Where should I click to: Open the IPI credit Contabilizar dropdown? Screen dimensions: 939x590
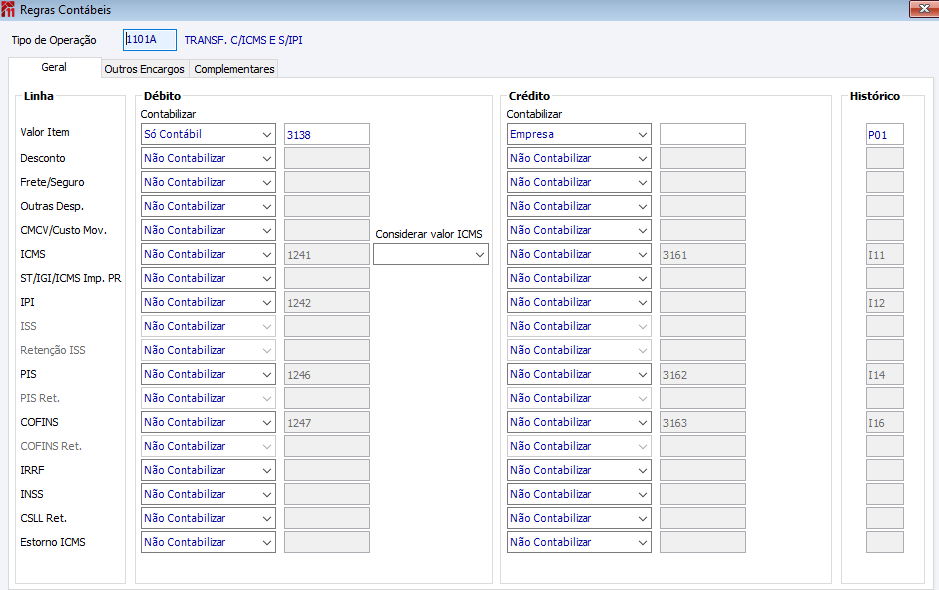click(579, 302)
